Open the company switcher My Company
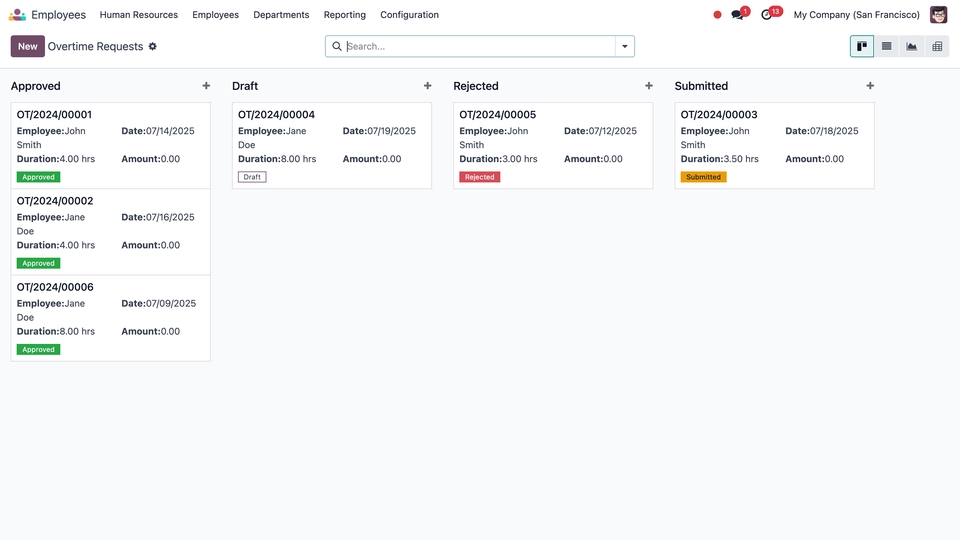Viewport: 960px width, 540px height. point(857,15)
